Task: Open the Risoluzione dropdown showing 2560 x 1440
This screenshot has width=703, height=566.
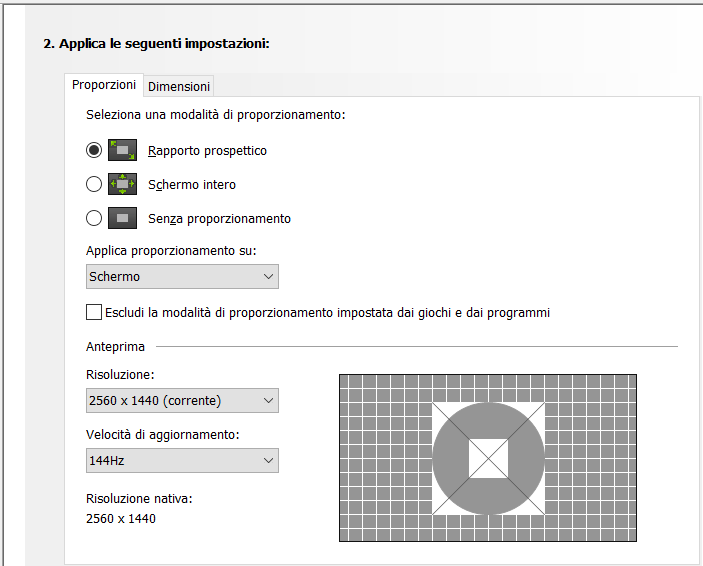Action: 182,401
